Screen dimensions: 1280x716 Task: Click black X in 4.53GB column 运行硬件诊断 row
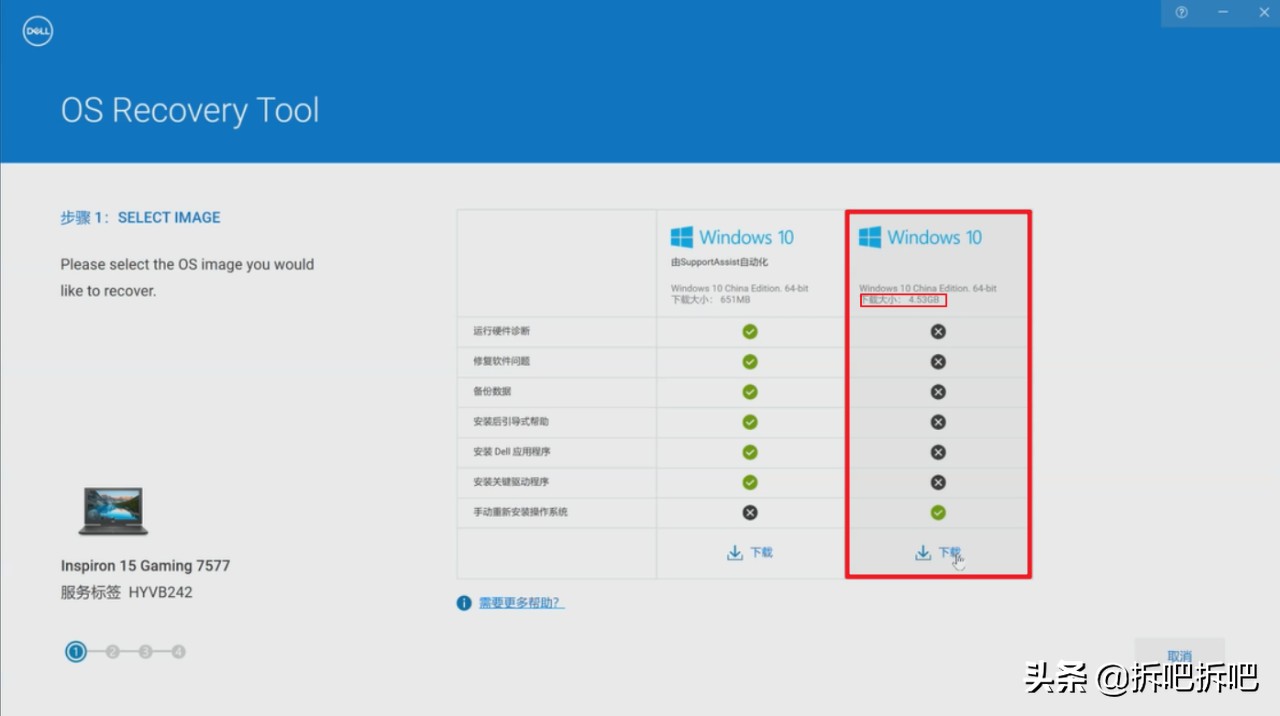click(x=938, y=331)
